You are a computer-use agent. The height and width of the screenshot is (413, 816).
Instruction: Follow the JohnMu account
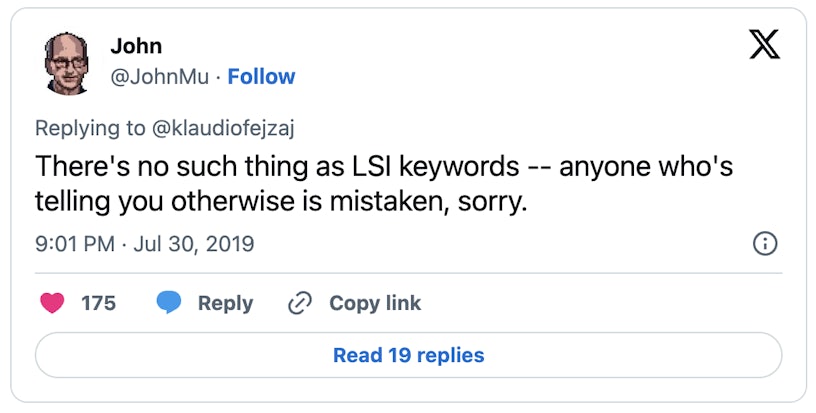tap(261, 77)
